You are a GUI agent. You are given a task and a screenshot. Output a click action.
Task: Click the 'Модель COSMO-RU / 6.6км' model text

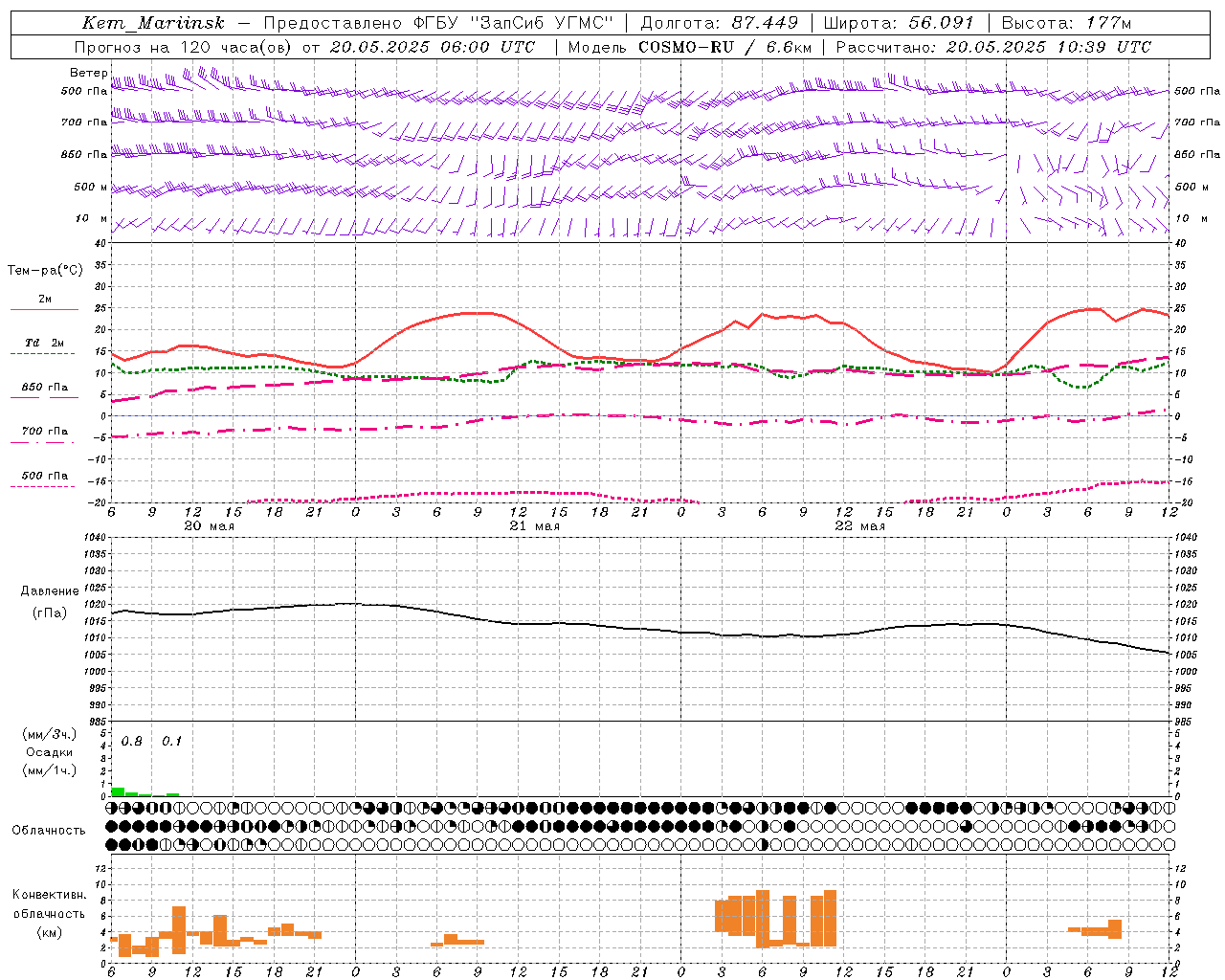click(690, 47)
